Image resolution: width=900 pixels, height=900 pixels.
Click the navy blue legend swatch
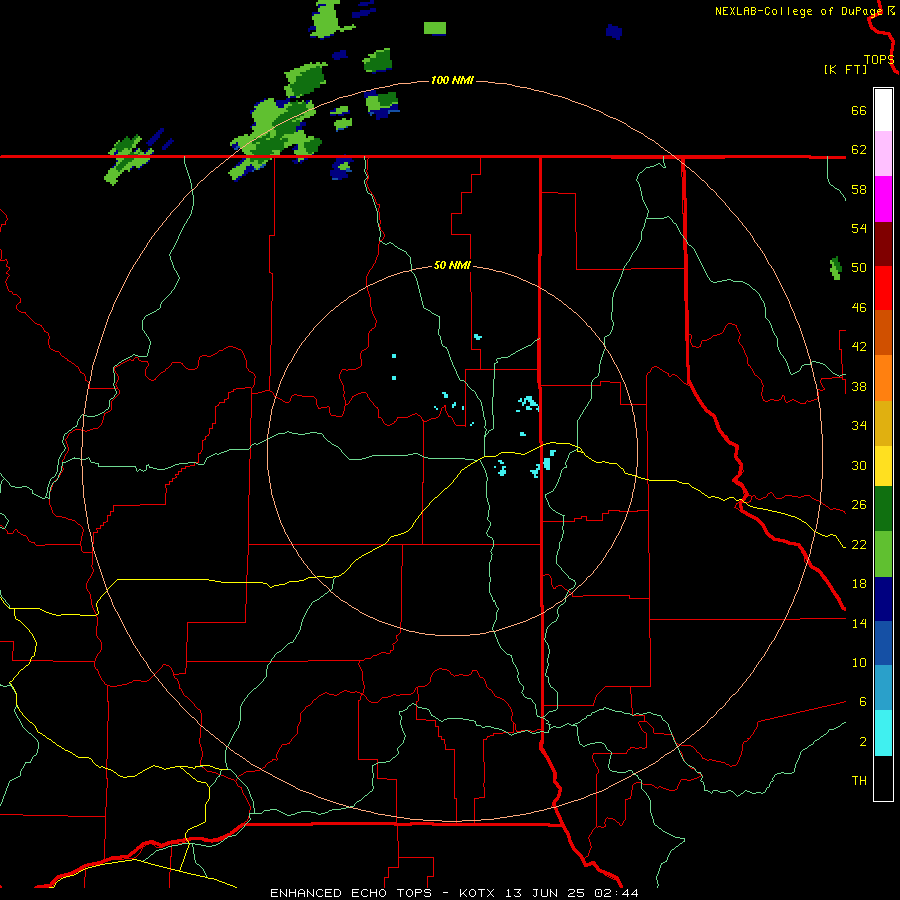tap(883, 599)
